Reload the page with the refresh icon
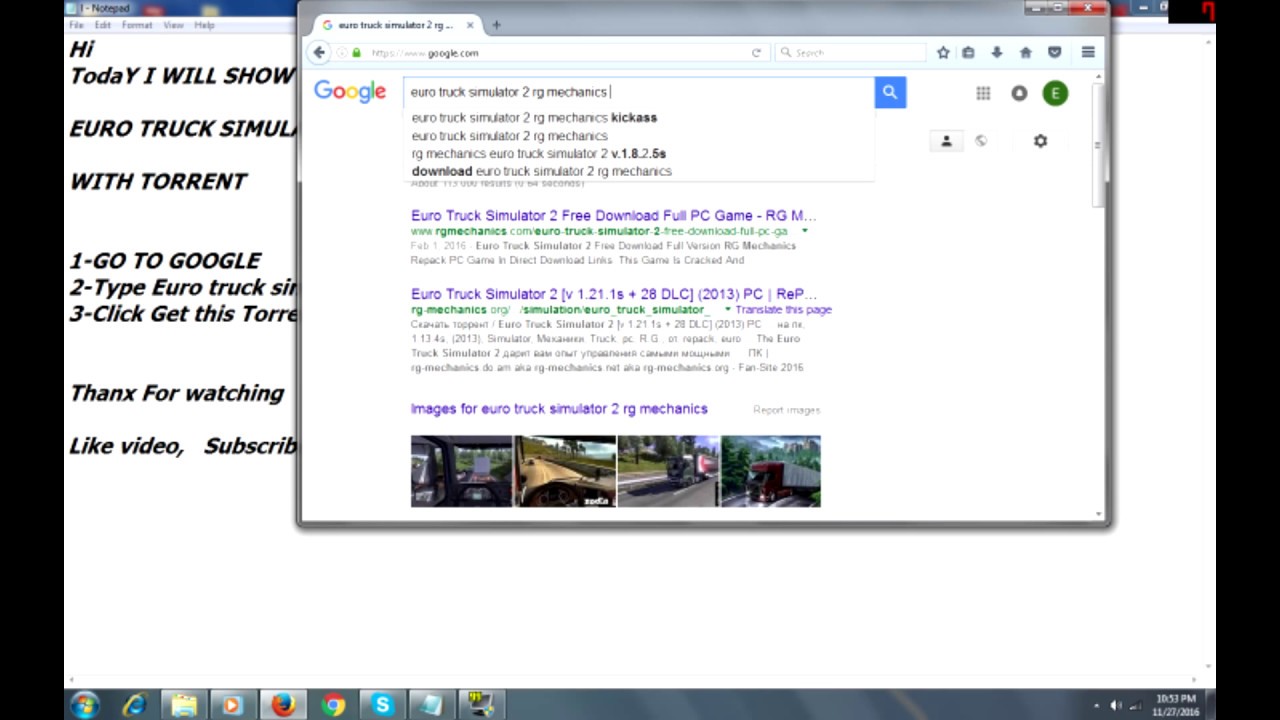1280x720 pixels. (x=756, y=52)
